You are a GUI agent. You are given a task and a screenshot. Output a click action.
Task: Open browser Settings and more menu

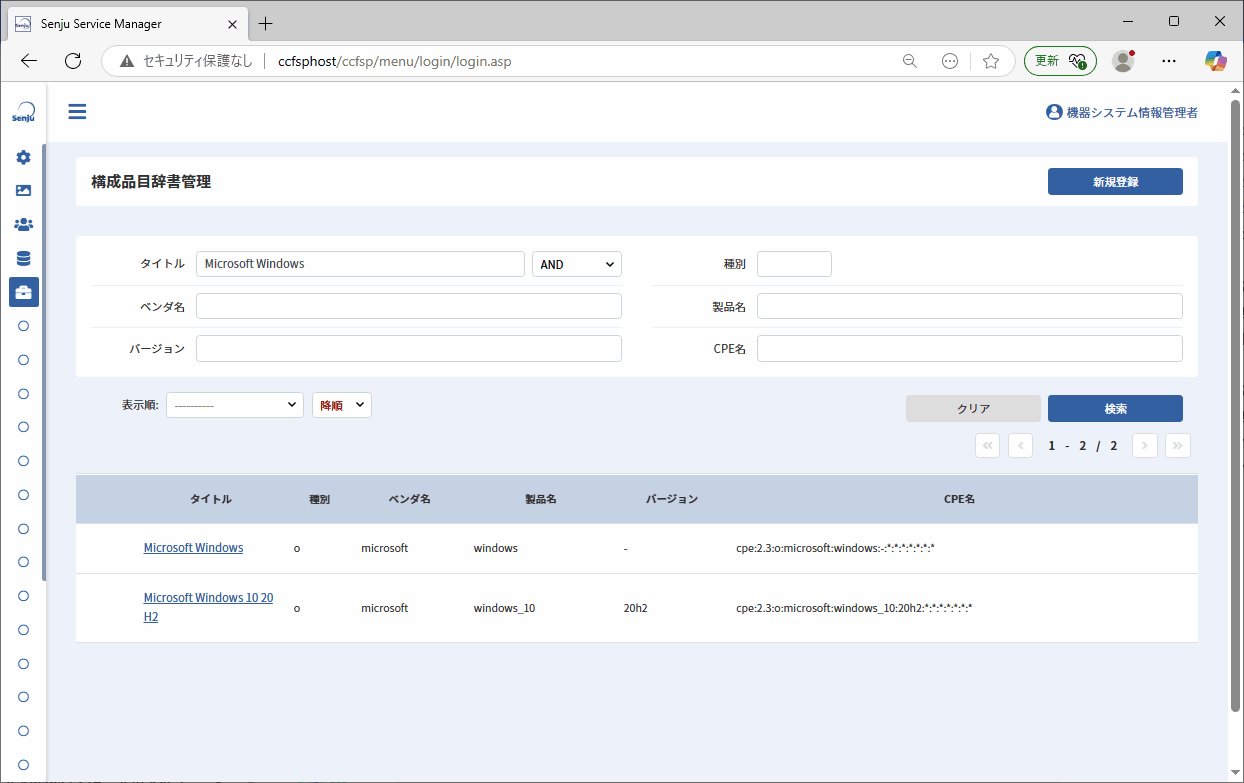click(x=1170, y=61)
